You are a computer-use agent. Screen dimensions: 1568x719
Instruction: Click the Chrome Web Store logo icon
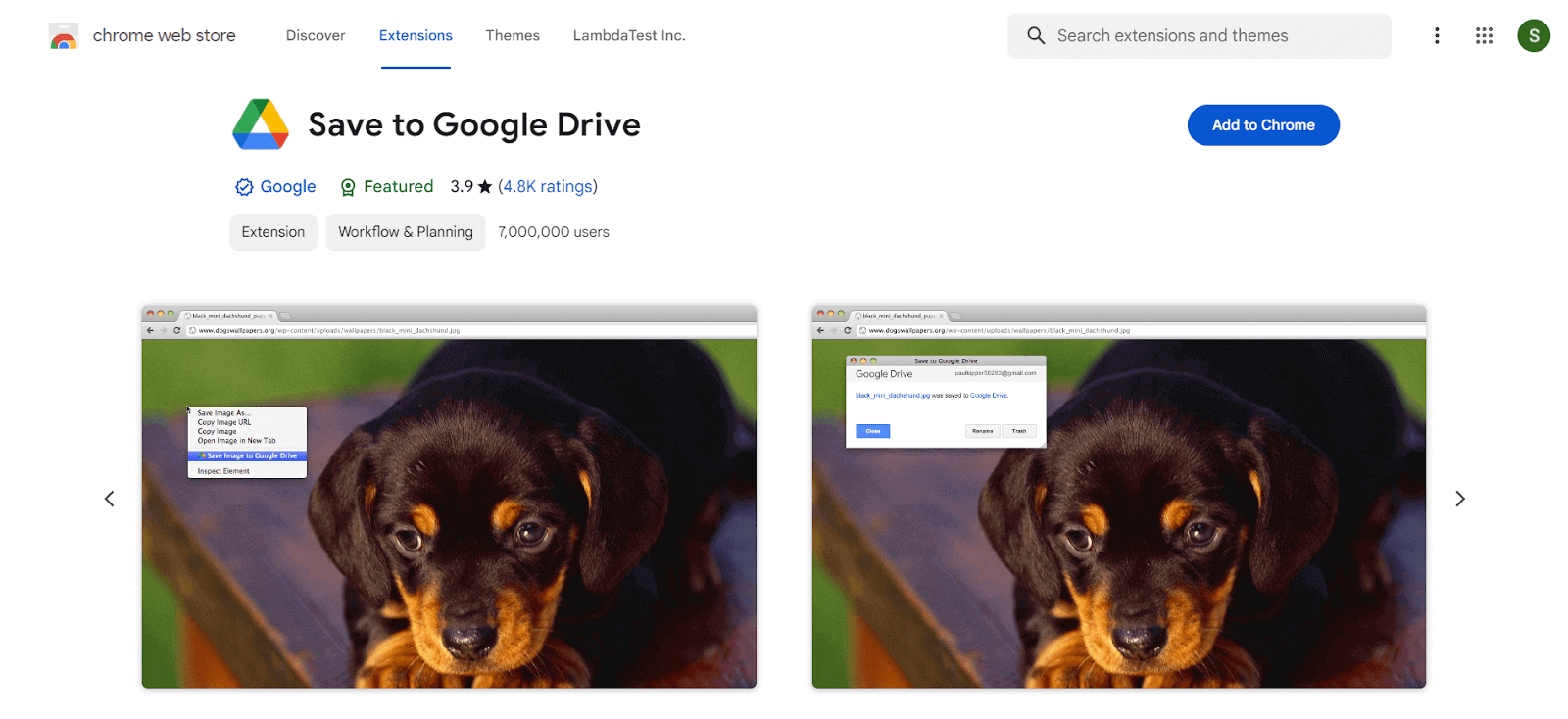click(x=64, y=36)
